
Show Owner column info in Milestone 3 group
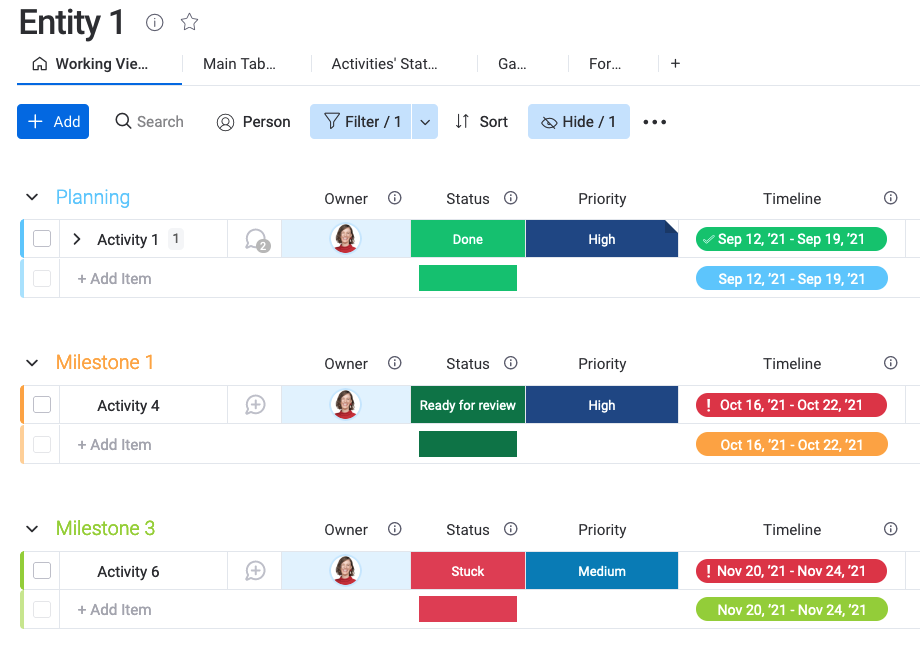tap(395, 529)
